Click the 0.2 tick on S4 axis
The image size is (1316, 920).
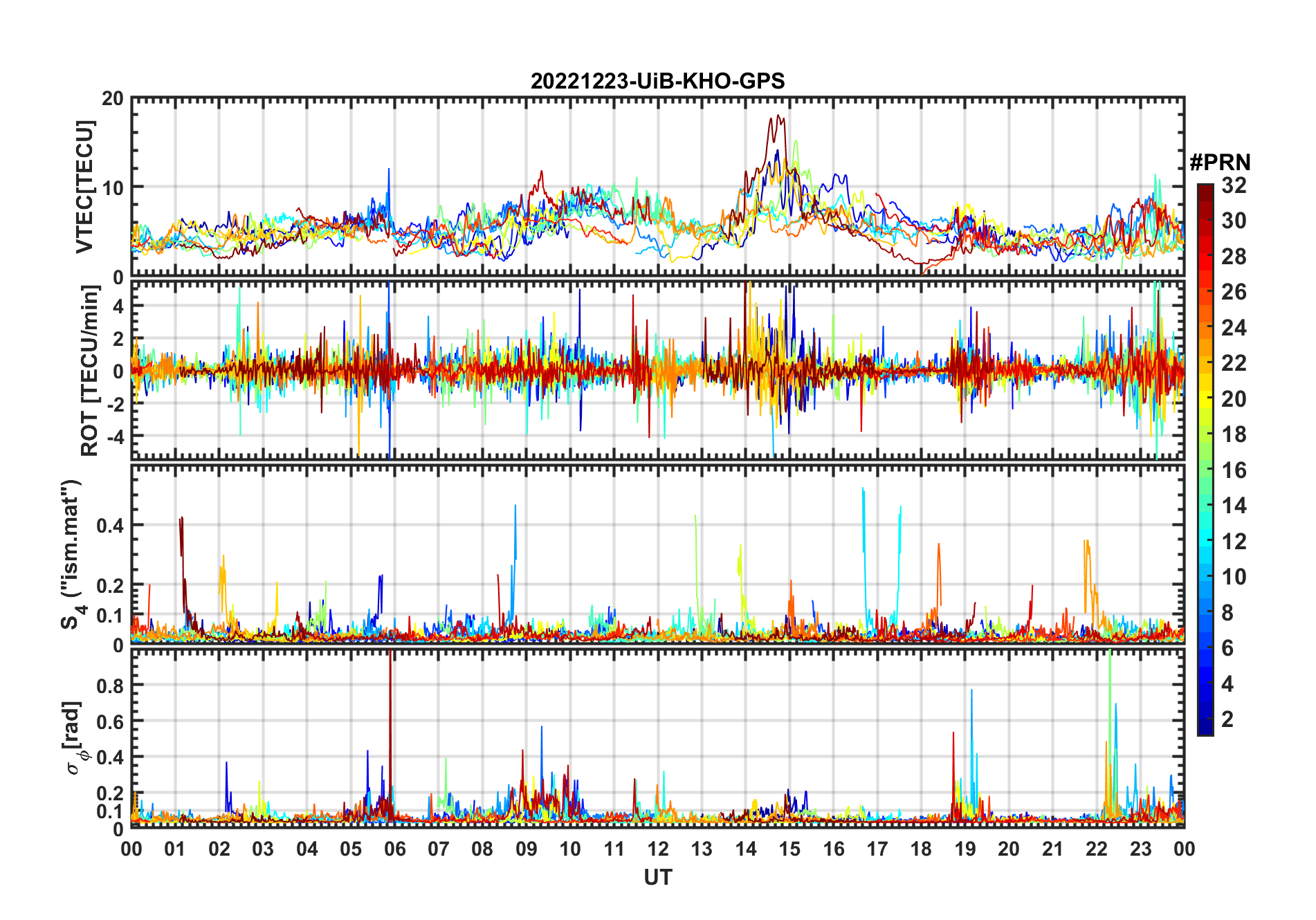[x=111, y=585]
